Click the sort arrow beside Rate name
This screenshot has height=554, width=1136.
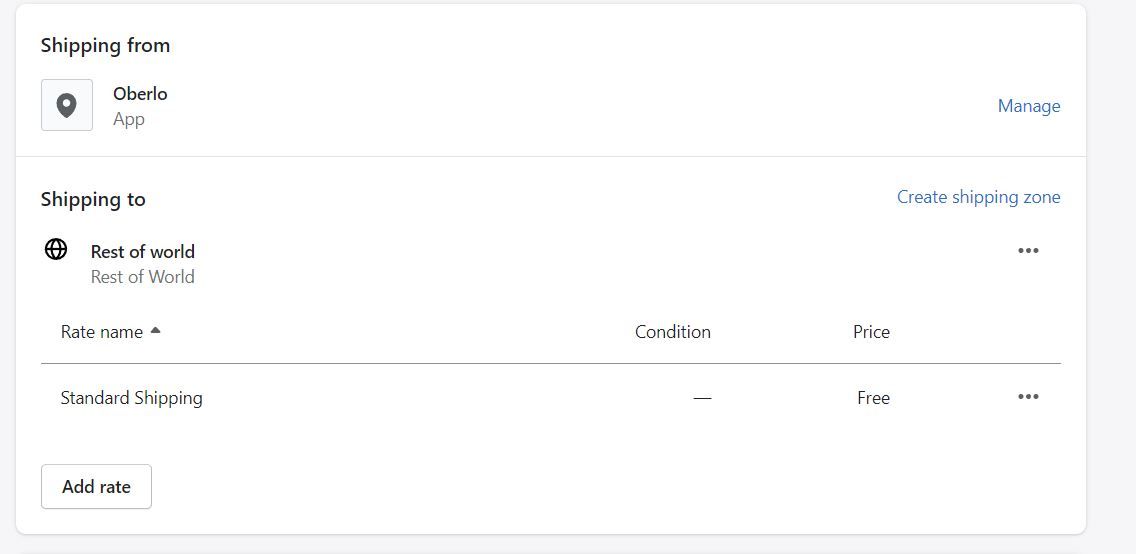[155, 331]
